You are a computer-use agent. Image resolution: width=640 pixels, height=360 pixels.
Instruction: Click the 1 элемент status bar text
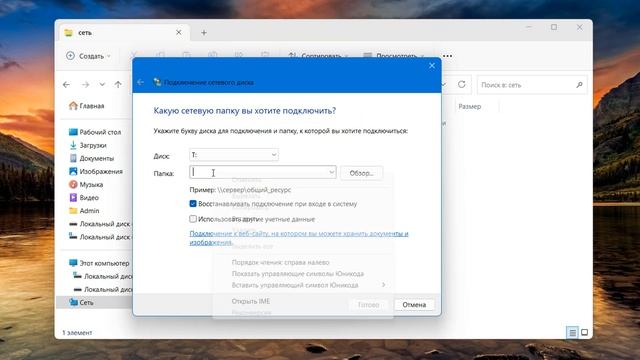tap(77, 333)
